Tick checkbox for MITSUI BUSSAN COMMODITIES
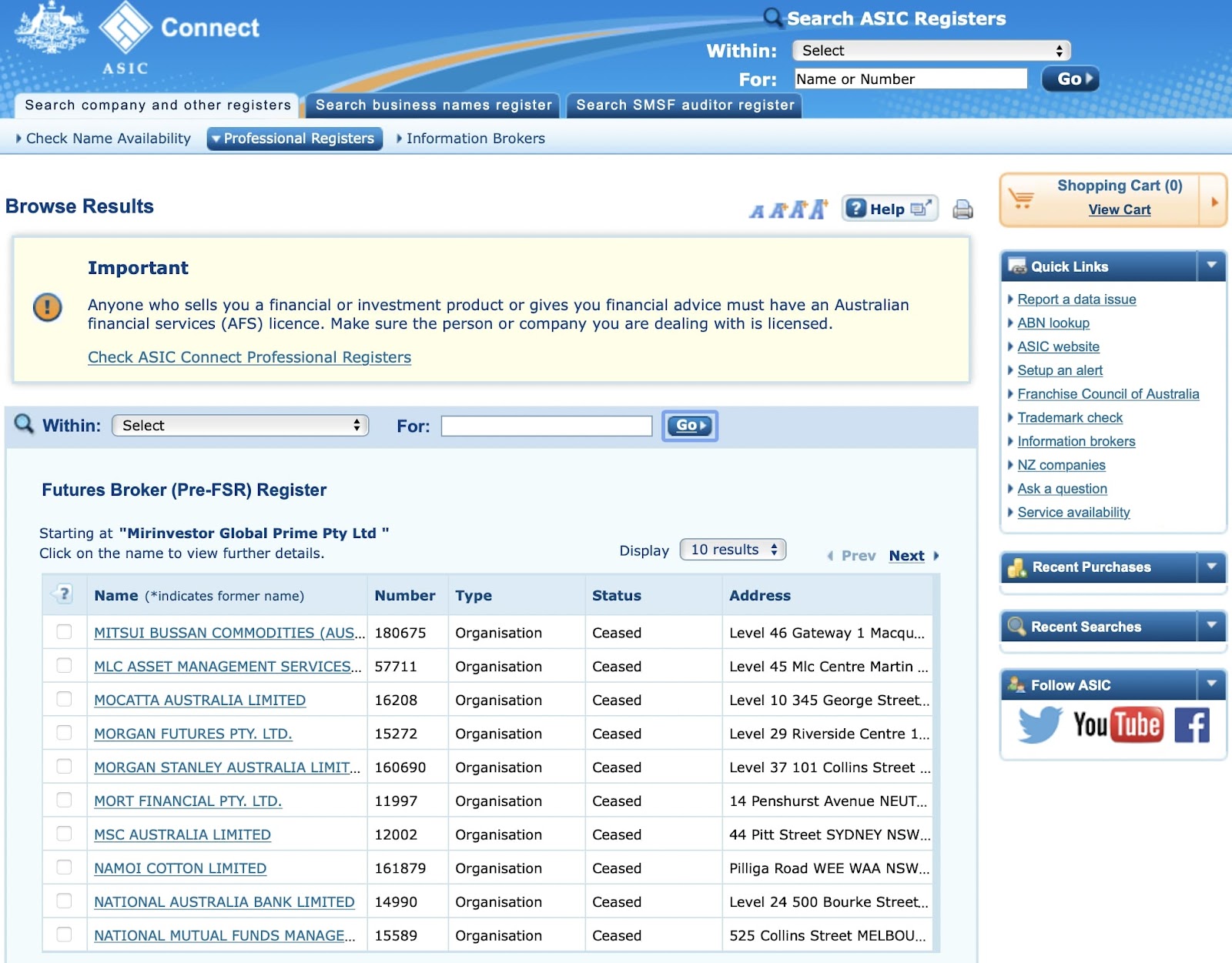The height and width of the screenshot is (963, 1232). click(64, 632)
